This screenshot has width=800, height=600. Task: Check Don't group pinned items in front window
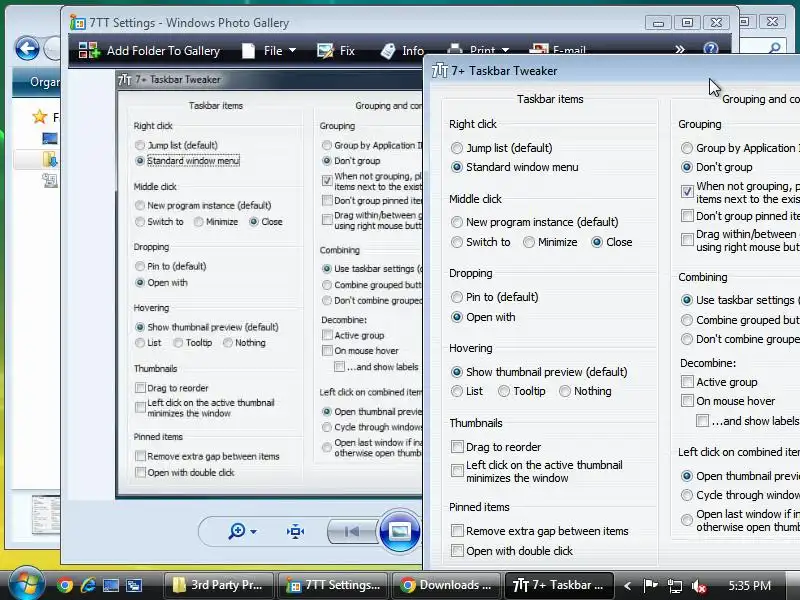[x=687, y=216]
